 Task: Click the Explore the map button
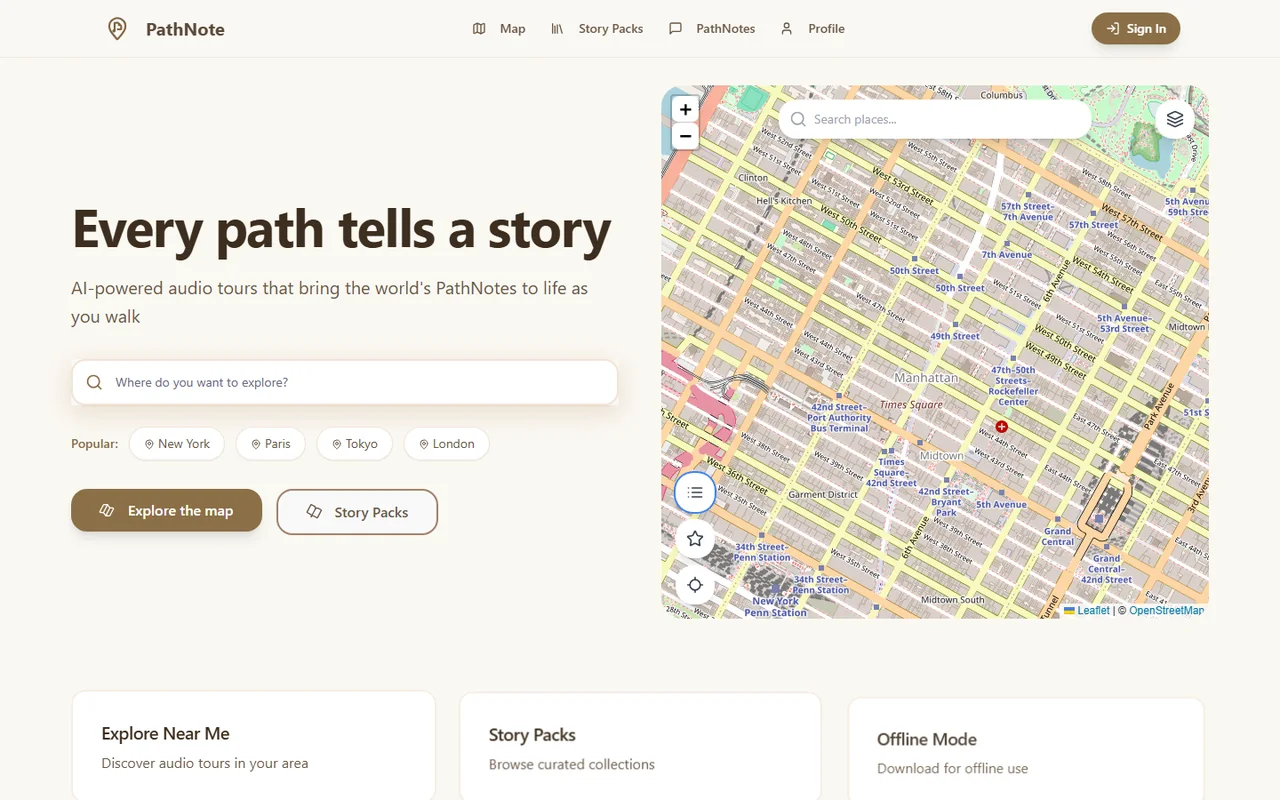(x=166, y=511)
